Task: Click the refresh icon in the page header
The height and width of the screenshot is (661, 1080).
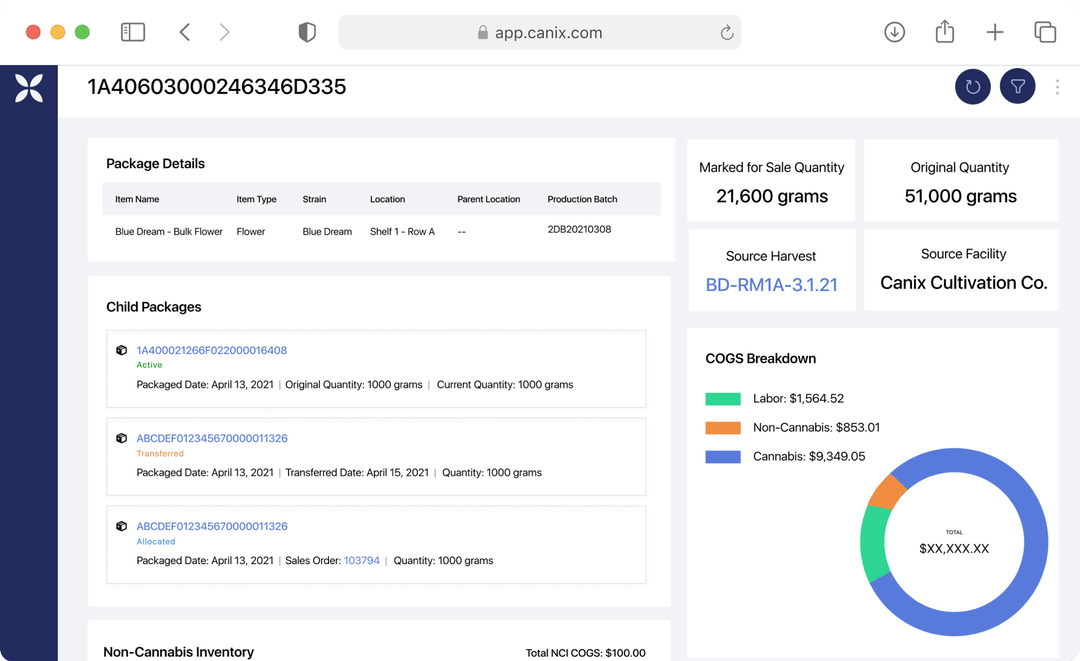Action: pyautogui.click(x=972, y=86)
